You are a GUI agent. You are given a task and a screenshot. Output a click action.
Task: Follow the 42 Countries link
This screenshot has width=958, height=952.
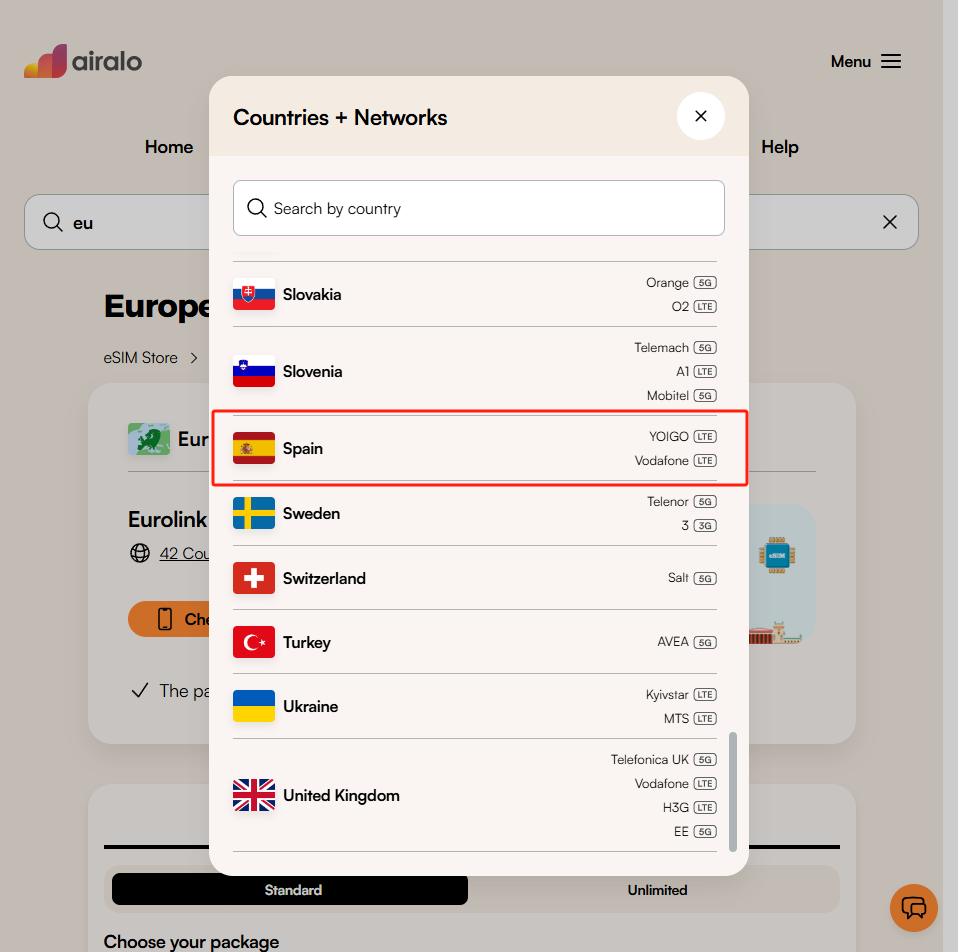point(186,553)
